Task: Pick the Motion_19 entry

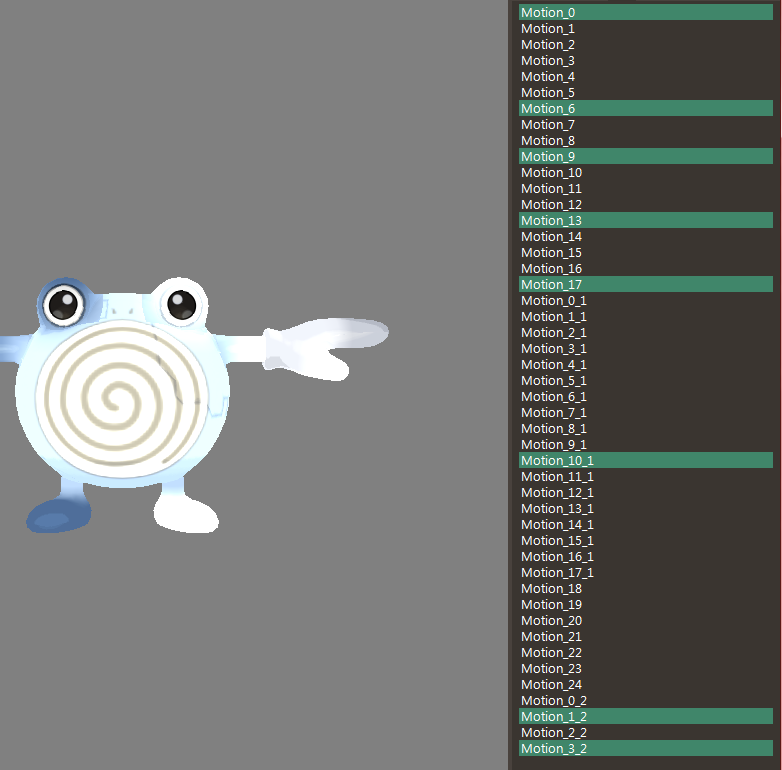Action: coord(645,603)
